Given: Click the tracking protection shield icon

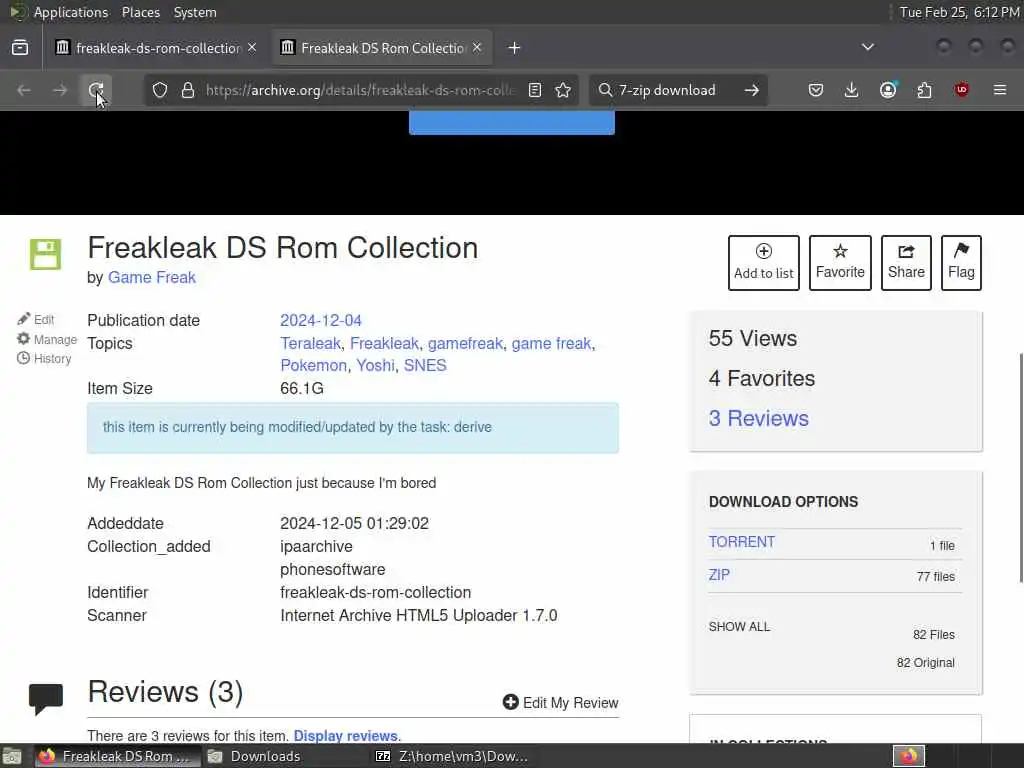Looking at the screenshot, I should 160,90.
